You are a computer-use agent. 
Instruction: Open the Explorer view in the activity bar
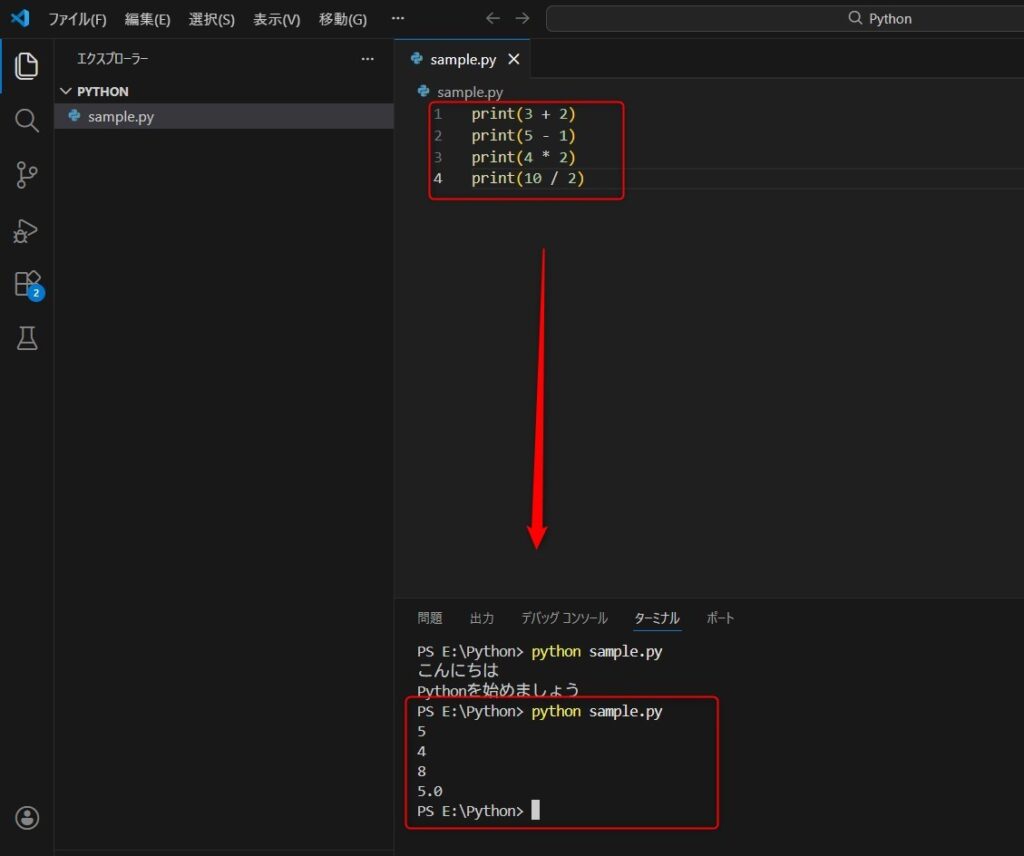click(26, 66)
